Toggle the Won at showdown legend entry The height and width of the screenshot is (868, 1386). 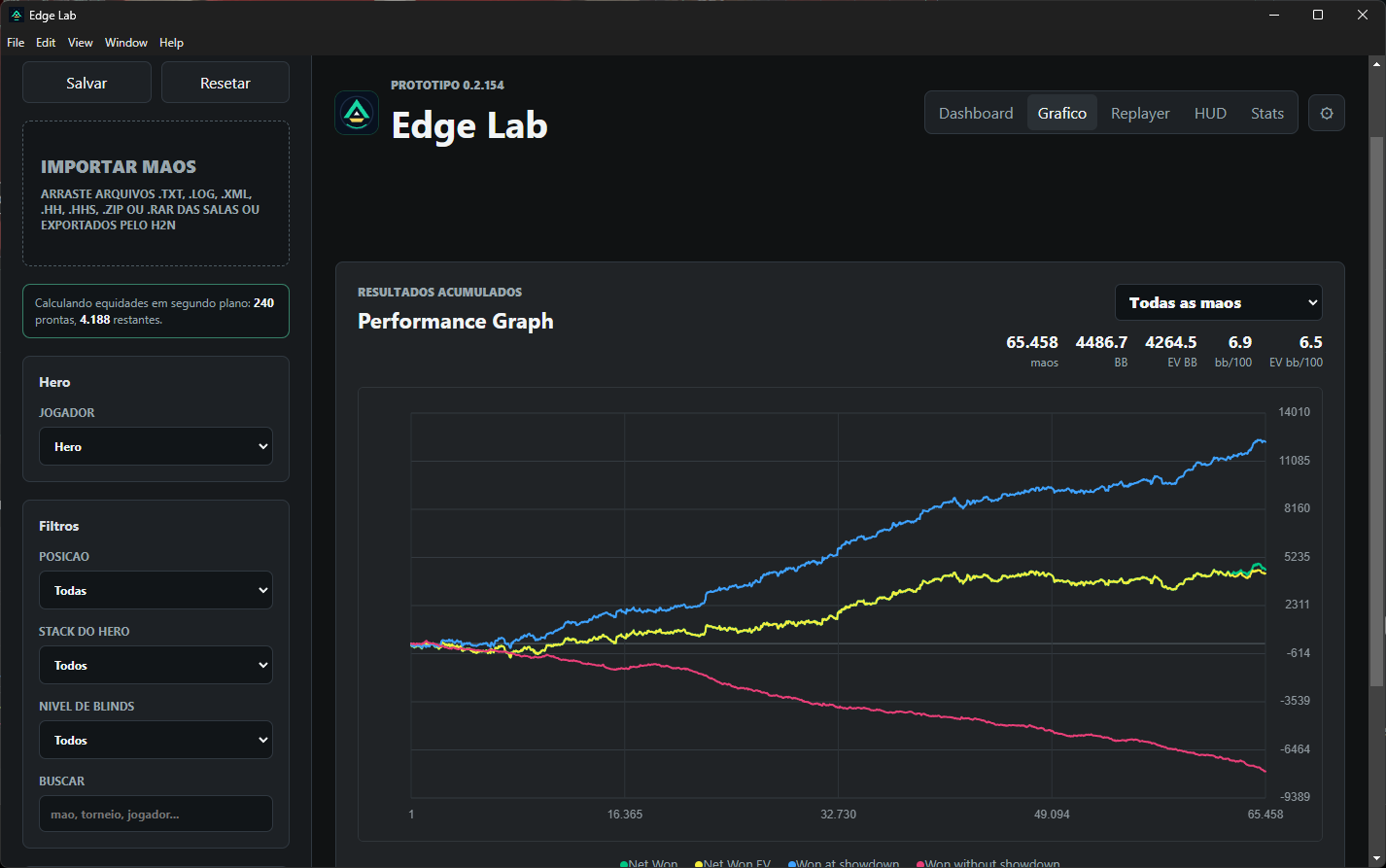844,863
